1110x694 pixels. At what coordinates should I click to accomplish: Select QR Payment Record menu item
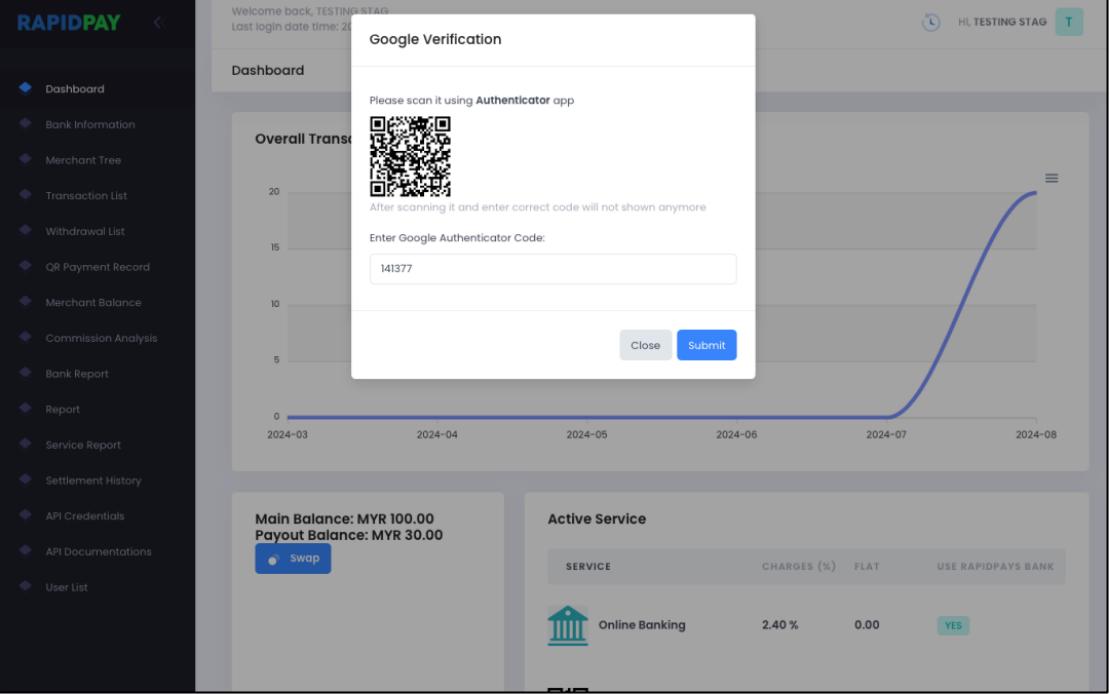pyautogui.click(x=97, y=267)
